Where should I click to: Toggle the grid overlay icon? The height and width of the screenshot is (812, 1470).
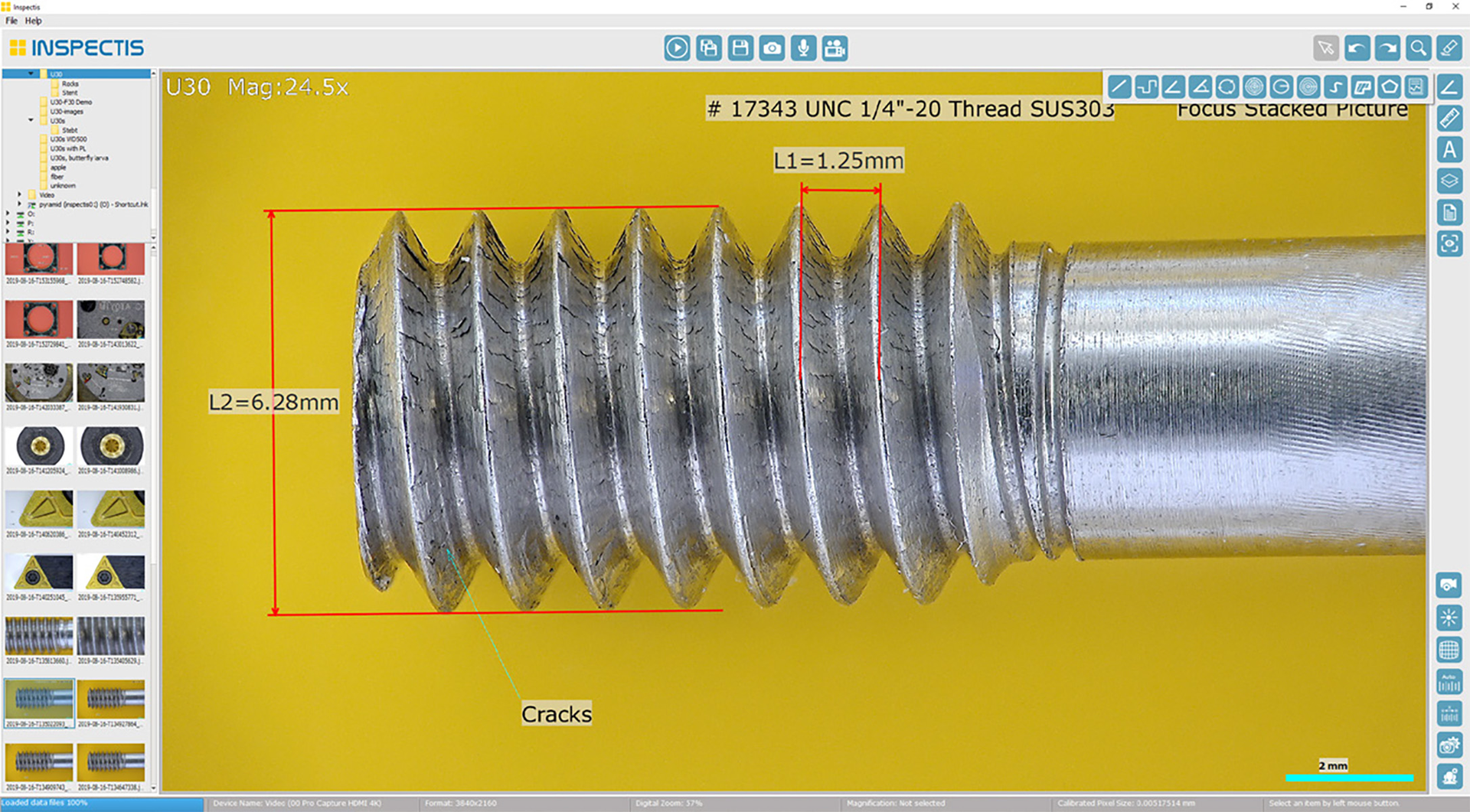[1449, 650]
